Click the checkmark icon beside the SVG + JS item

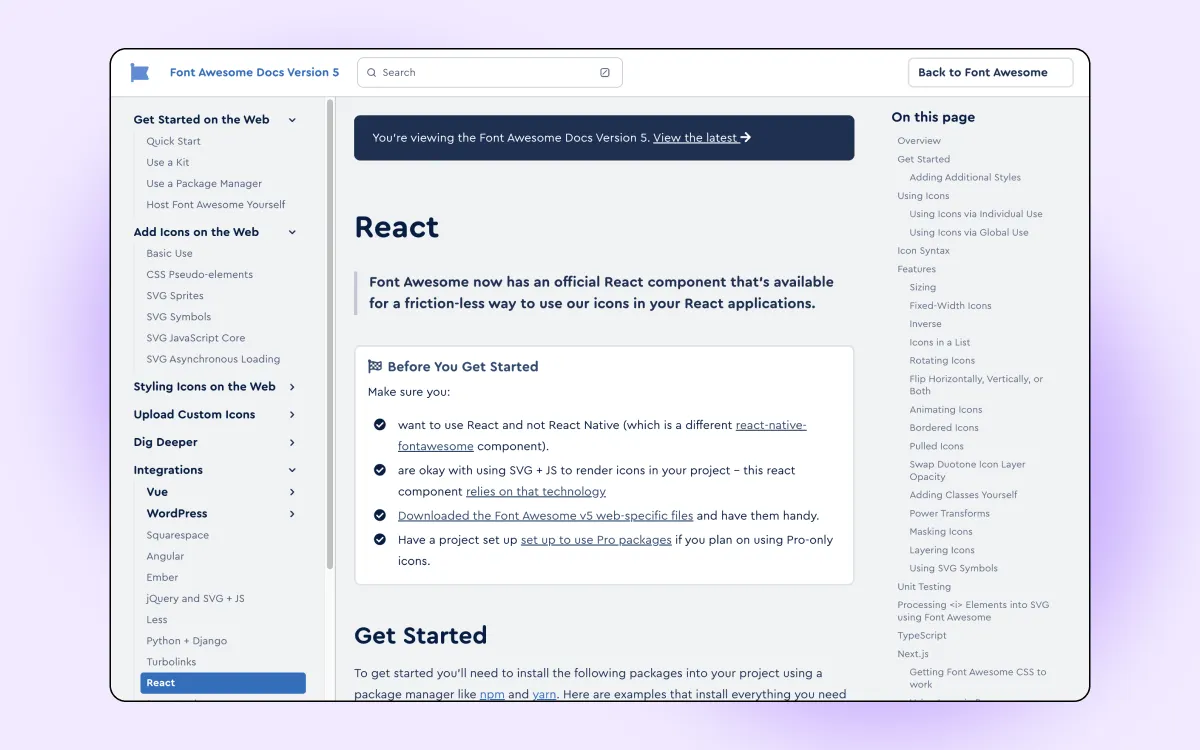pos(380,470)
